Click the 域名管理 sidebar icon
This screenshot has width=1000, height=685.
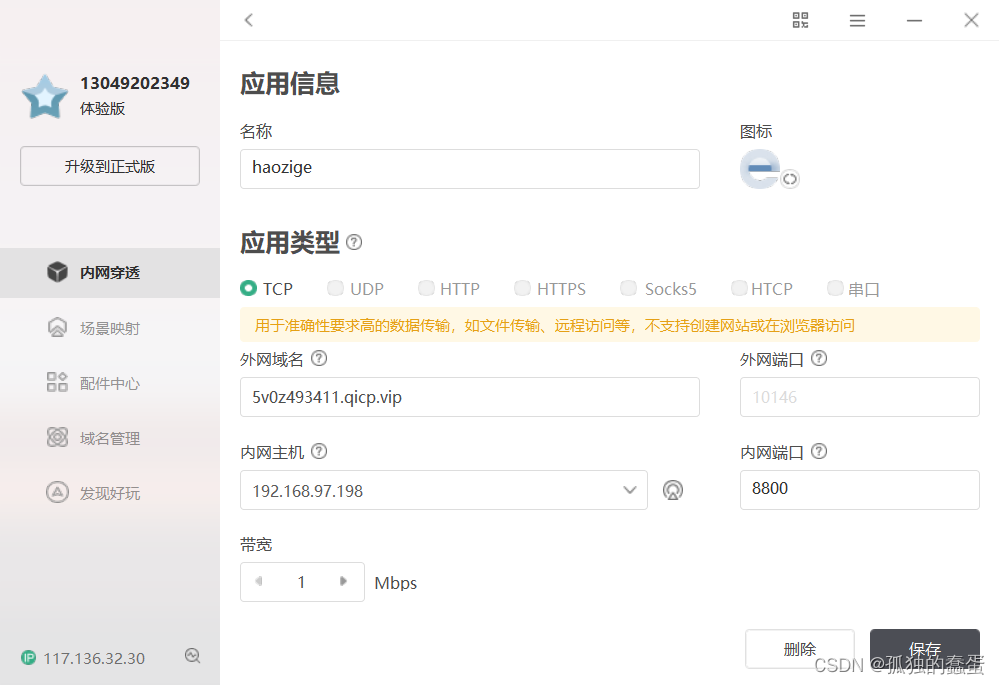click(x=57, y=438)
